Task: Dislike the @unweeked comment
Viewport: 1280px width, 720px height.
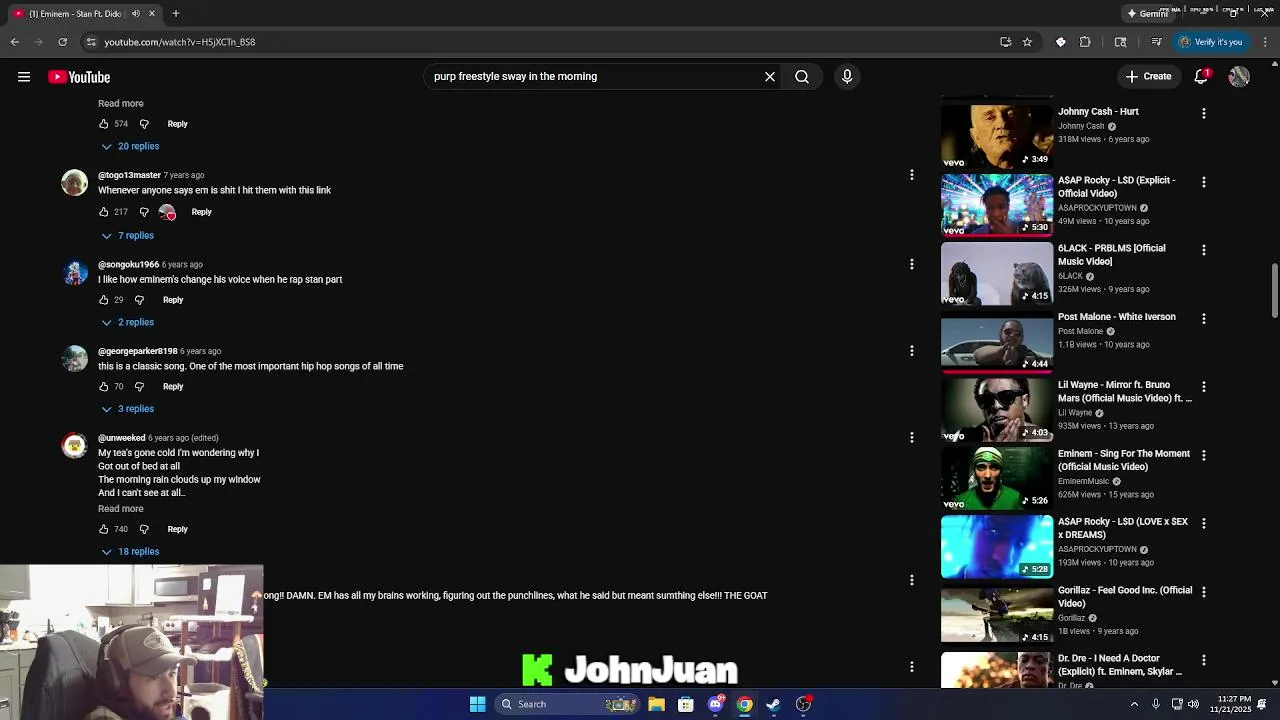Action: tap(144, 529)
